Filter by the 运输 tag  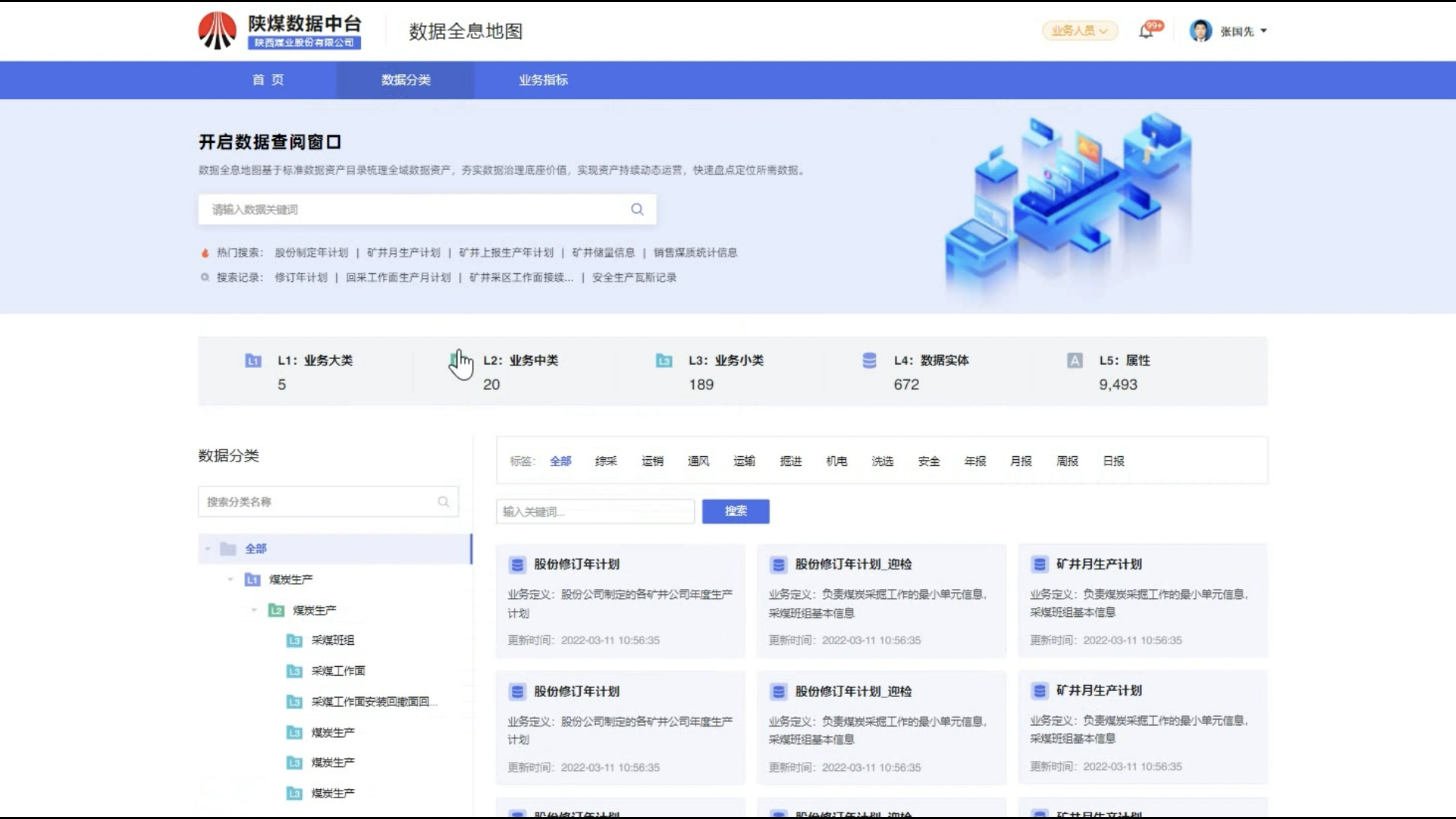744,461
